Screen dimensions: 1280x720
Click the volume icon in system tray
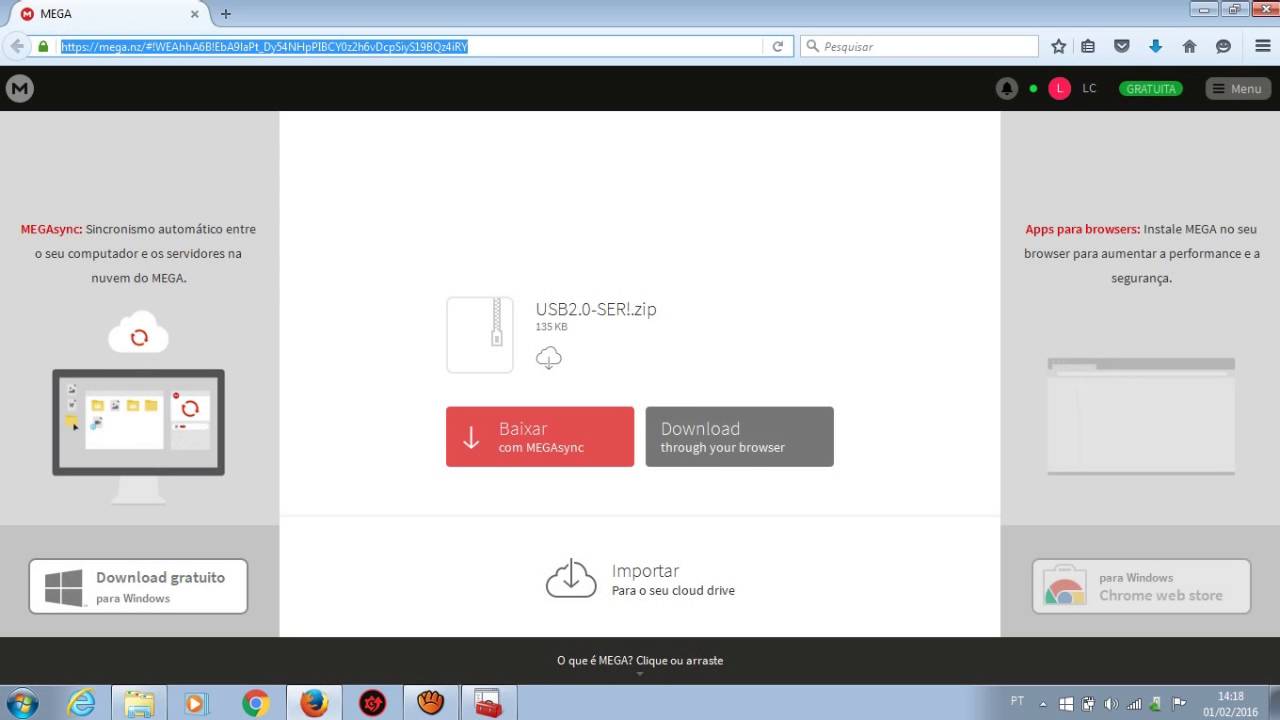pyautogui.click(x=1111, y=703)
